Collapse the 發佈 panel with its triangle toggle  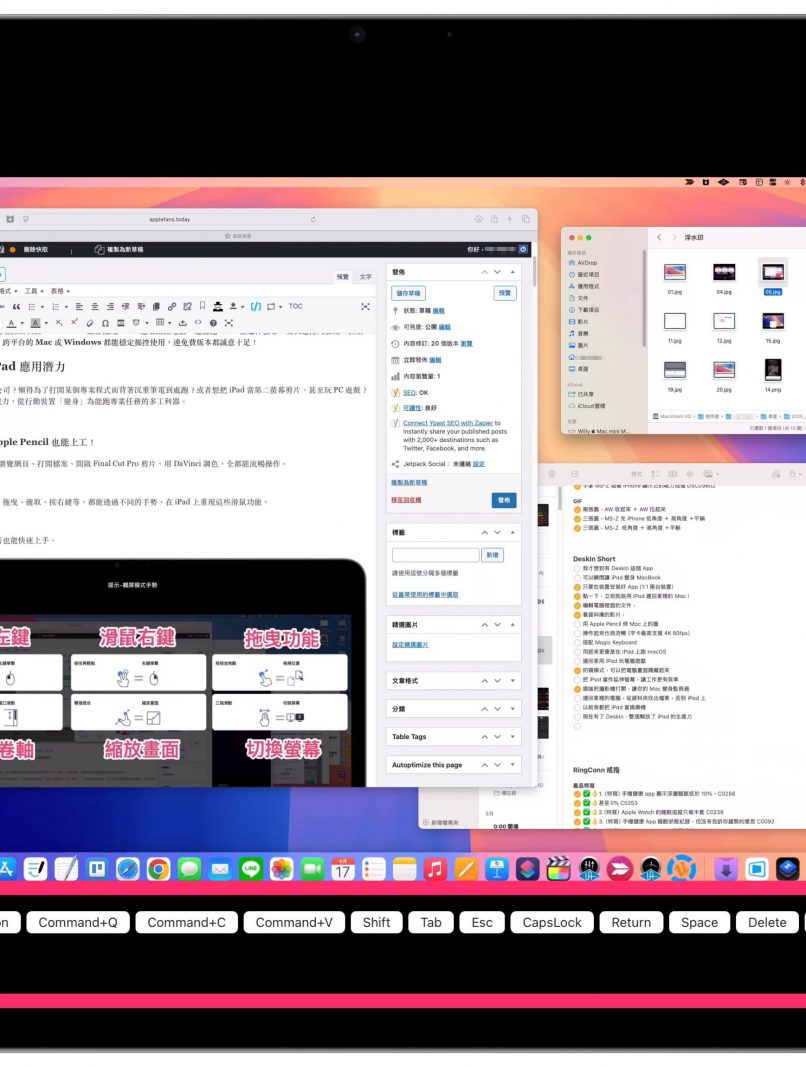click(x=514, y=271)
